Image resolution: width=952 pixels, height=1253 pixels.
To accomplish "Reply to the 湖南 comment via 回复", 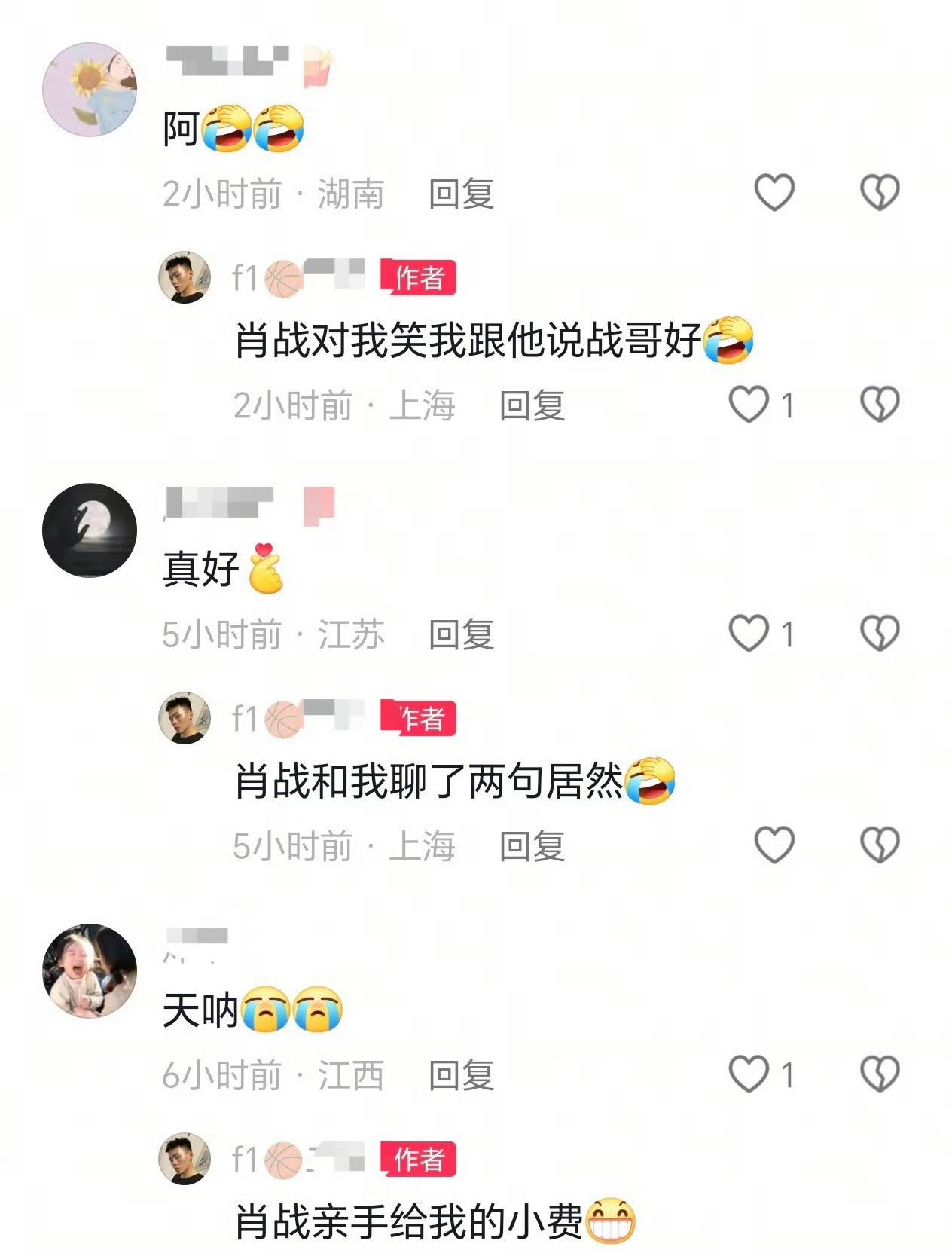I will point(461,194).
